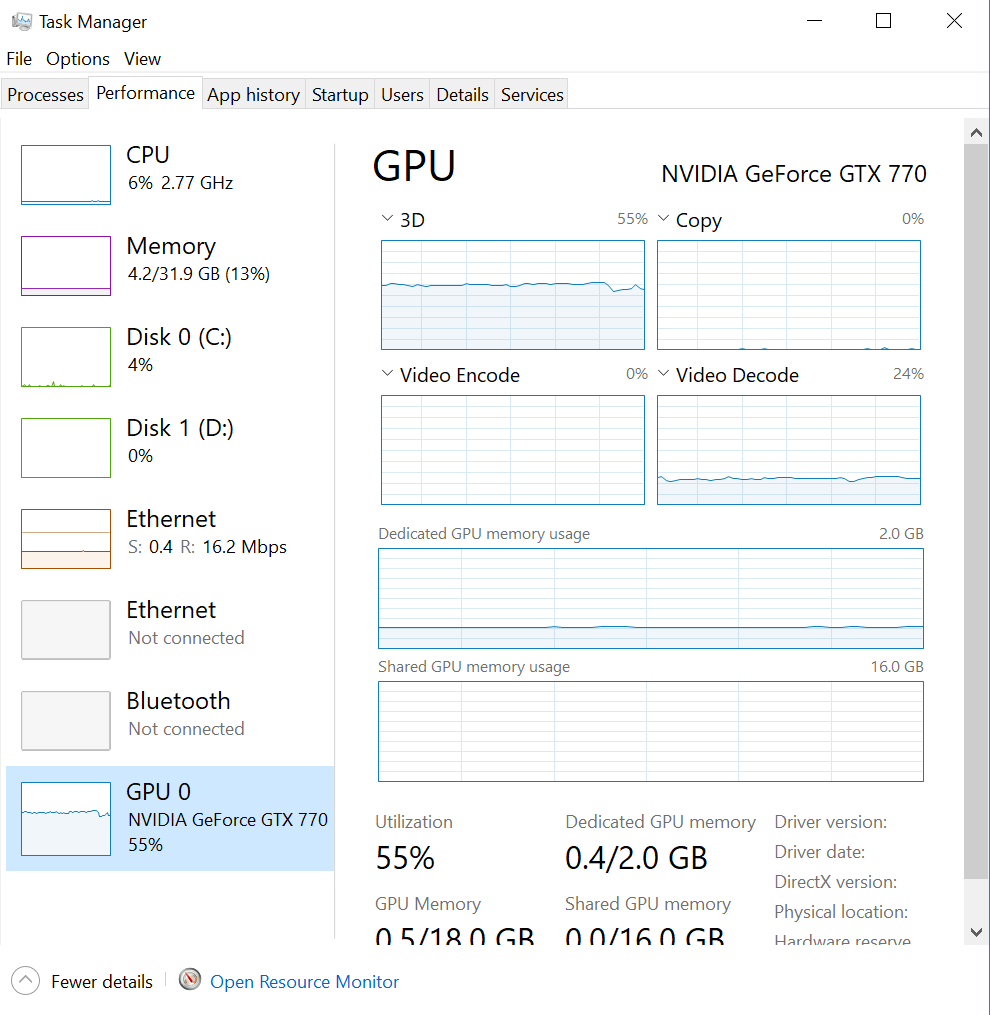Viewport: 990px width, 1015px height.
Task: Click the Resource Monitor icon
Action: click(190, 979)
